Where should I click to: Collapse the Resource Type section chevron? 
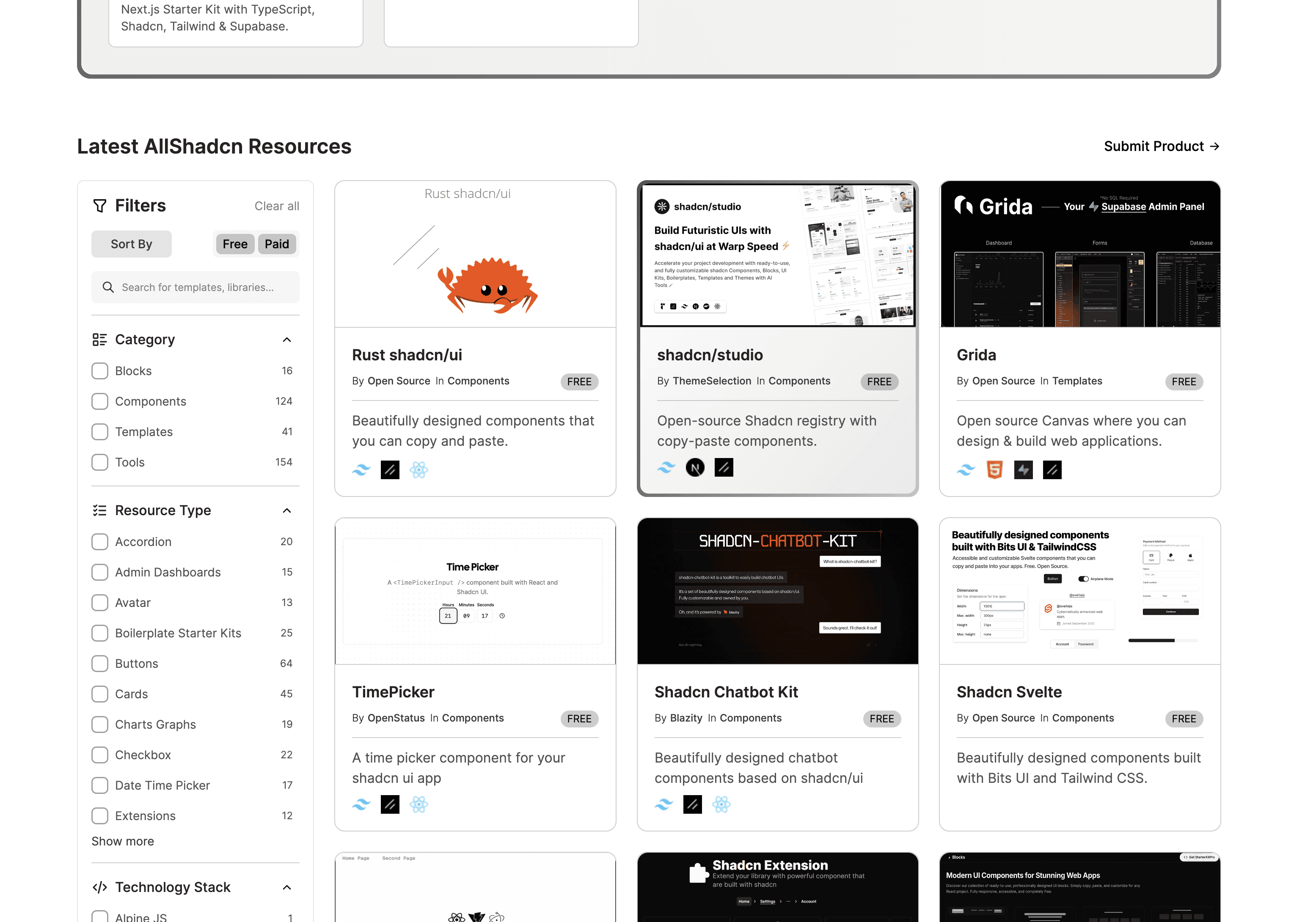[286, 510]
